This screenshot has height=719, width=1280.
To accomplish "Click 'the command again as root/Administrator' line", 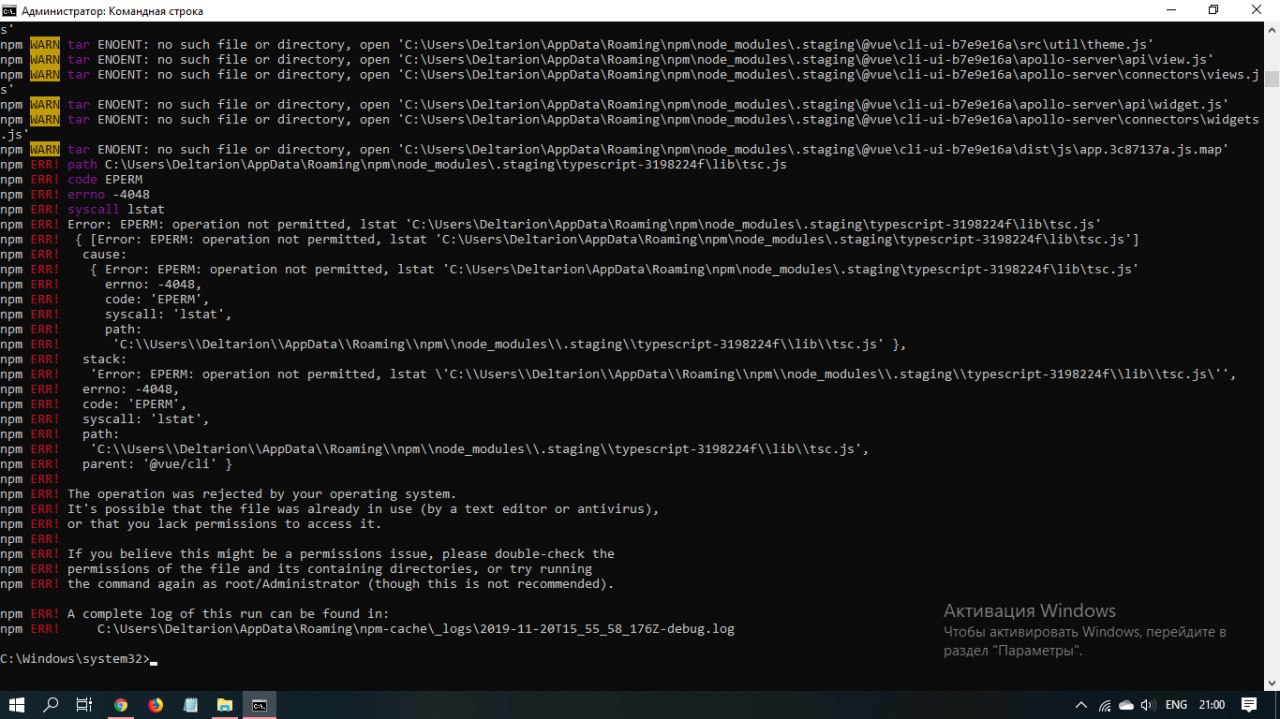I will pyautogui.click(x=340, y=584).
